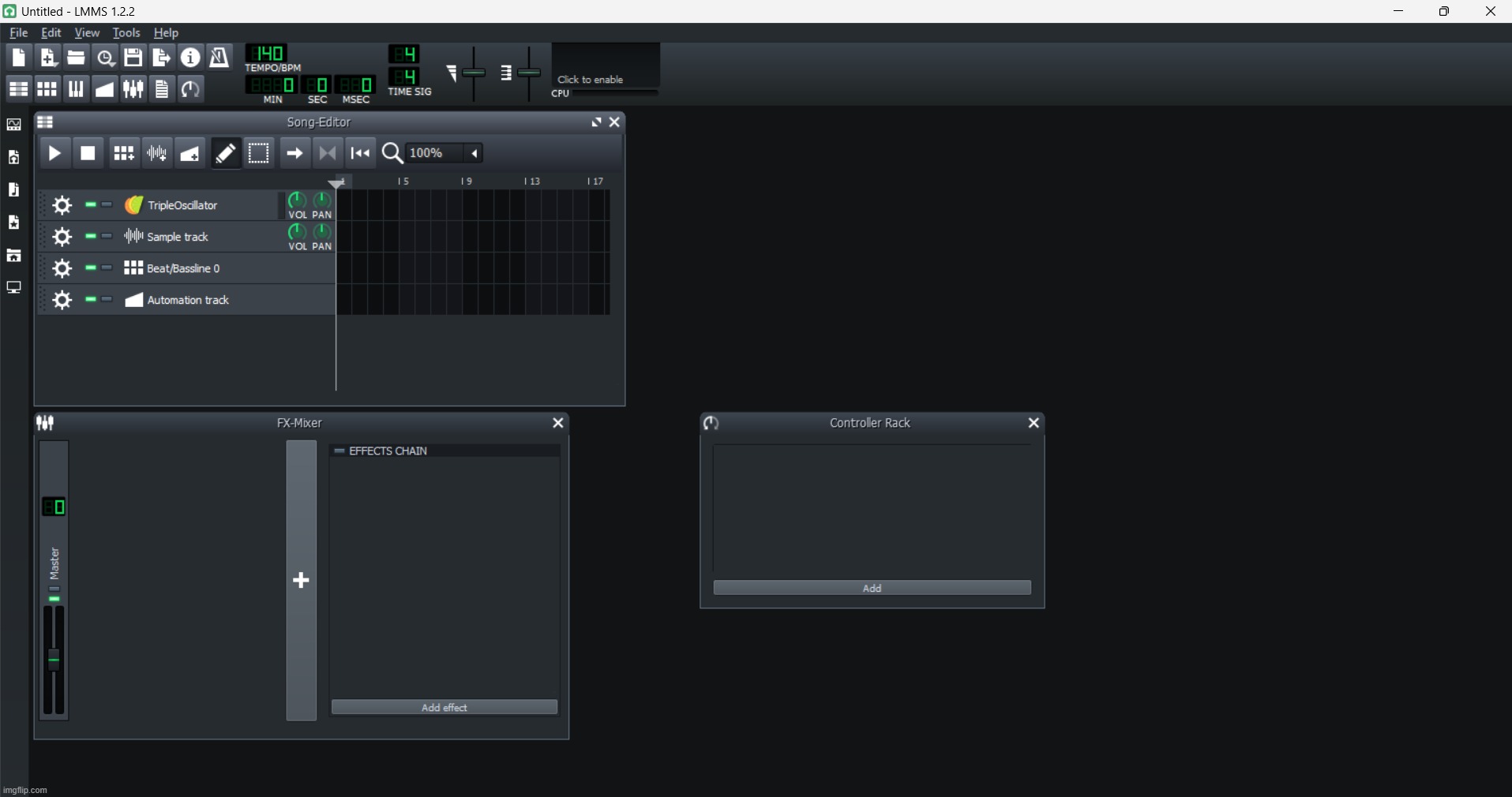
Task: Open the File menu
Action: coord(18,33)
